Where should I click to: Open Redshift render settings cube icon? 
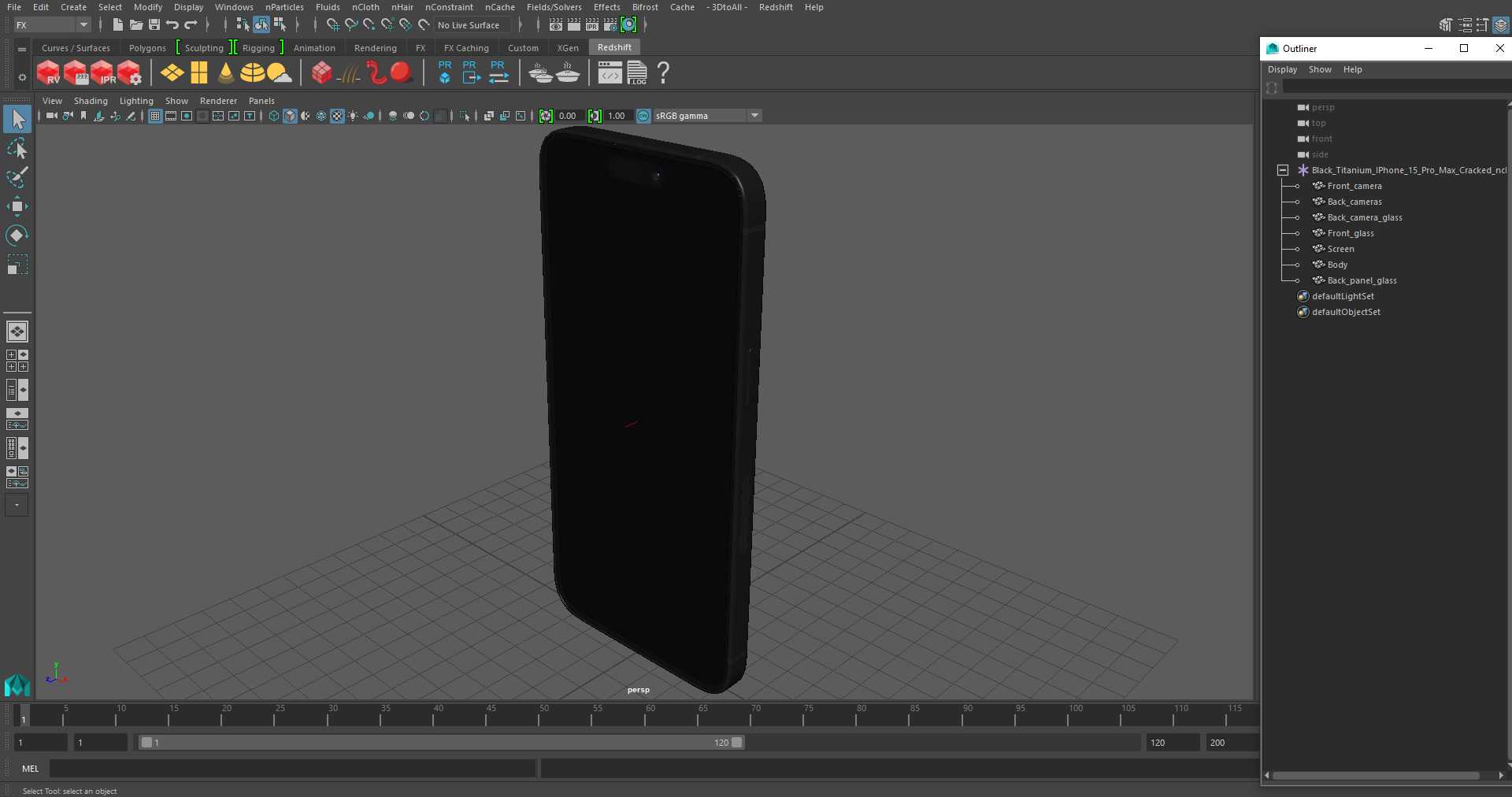(x=129, y=73)
